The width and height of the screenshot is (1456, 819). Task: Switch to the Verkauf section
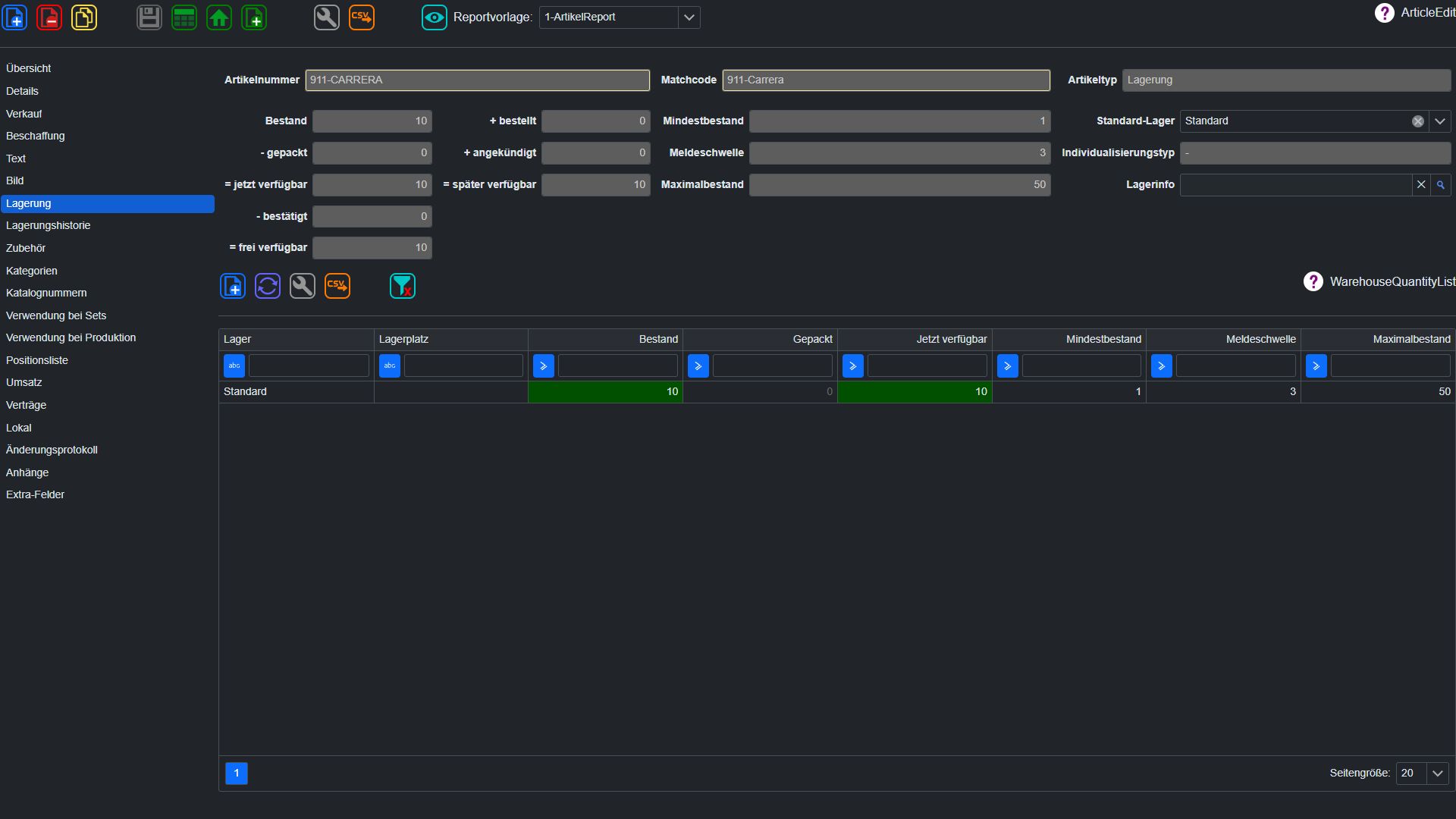[107, 114]
